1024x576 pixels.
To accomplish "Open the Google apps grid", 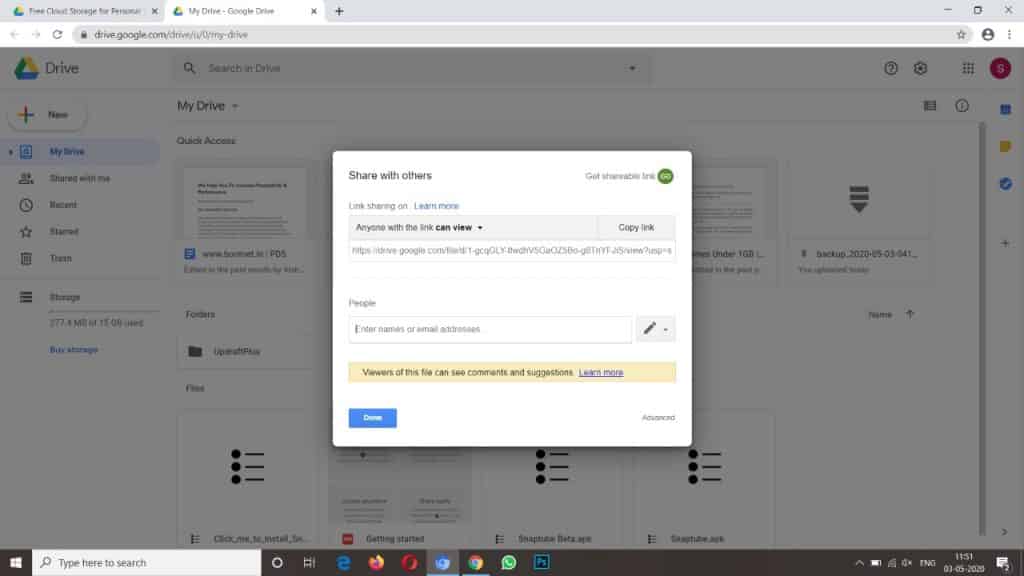I will click(x=967, y=69).
